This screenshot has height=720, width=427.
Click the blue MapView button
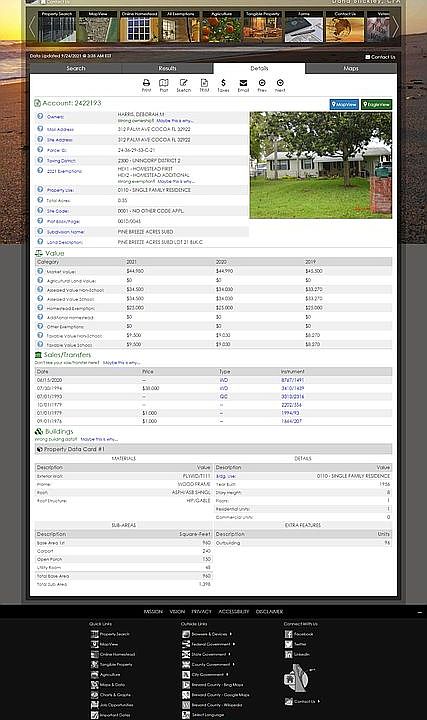(344, 104)
